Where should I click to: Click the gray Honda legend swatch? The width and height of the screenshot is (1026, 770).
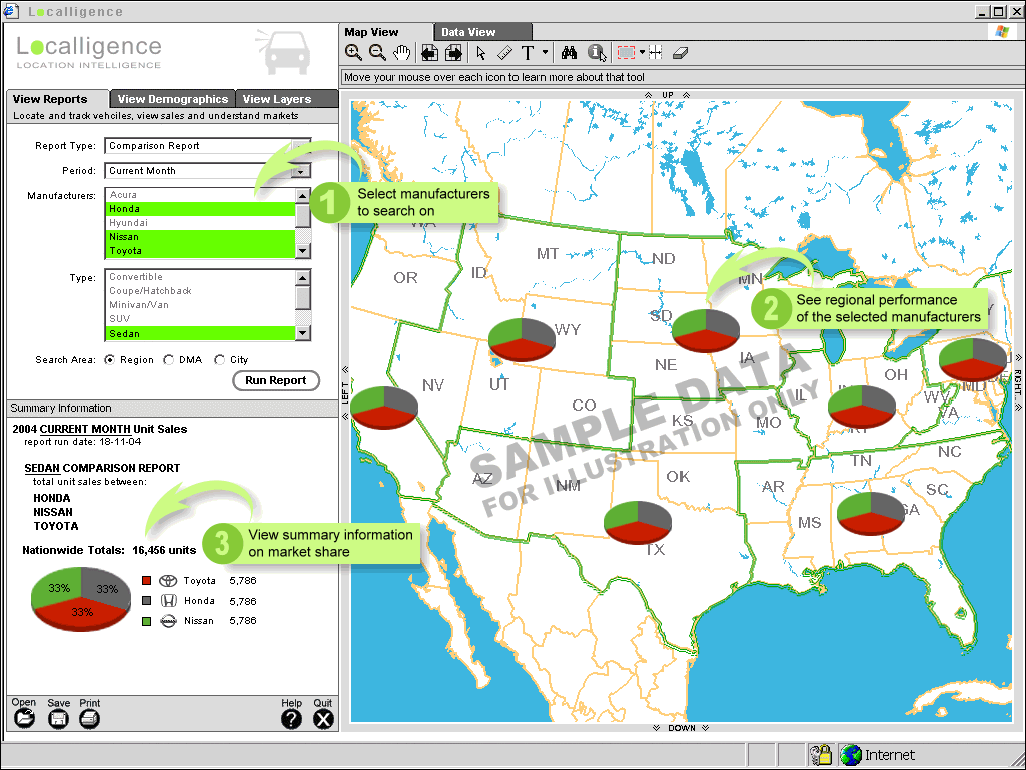point(147,601)
